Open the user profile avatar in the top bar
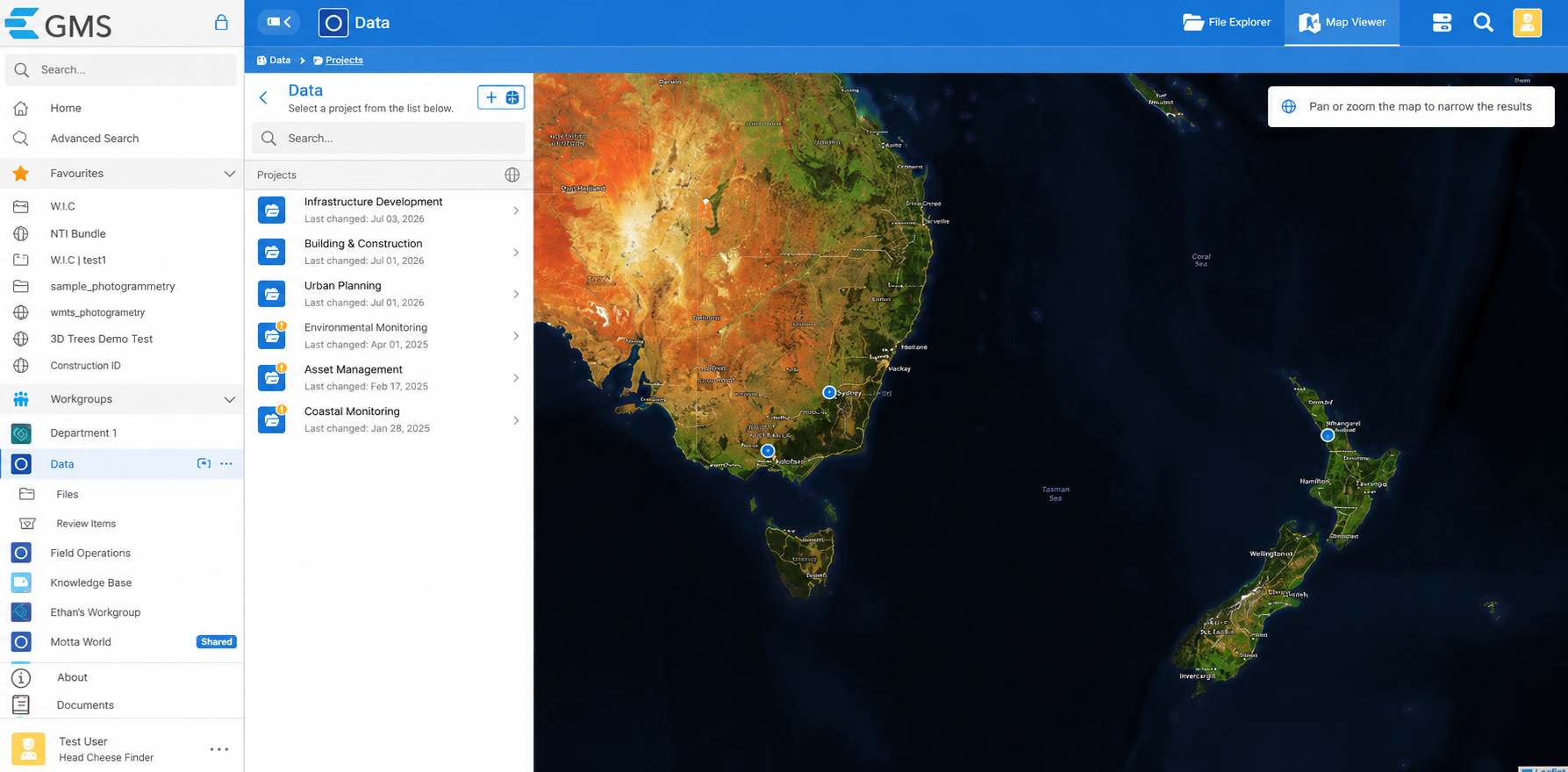 coord(1527,23)
